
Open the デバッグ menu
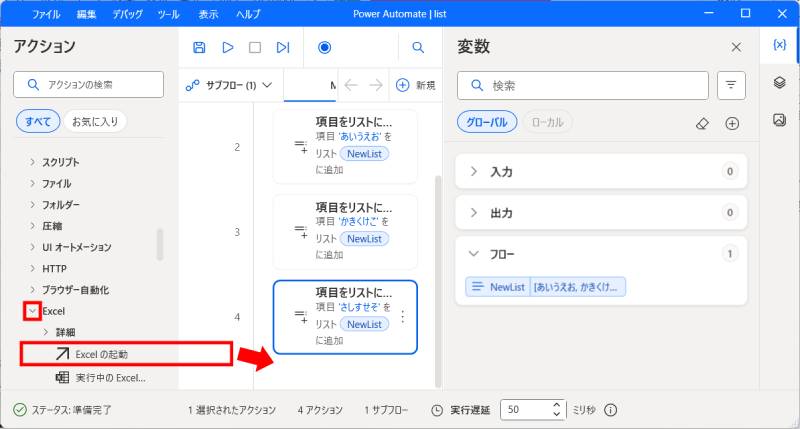(x=128, y=14)
